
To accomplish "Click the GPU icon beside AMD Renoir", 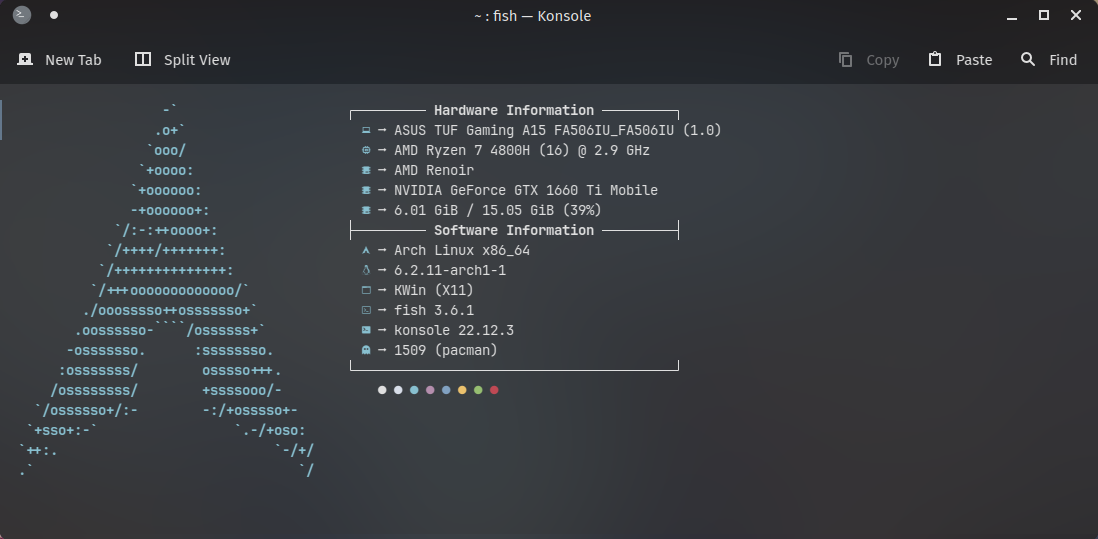I will pyautogui.click(x=366, y=170).
